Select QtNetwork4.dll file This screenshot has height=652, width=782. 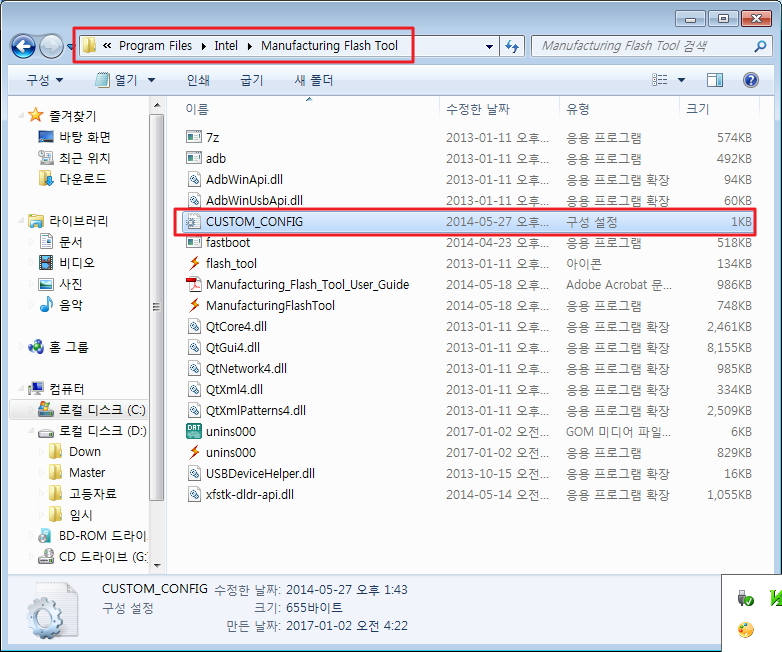click(246, 368)
